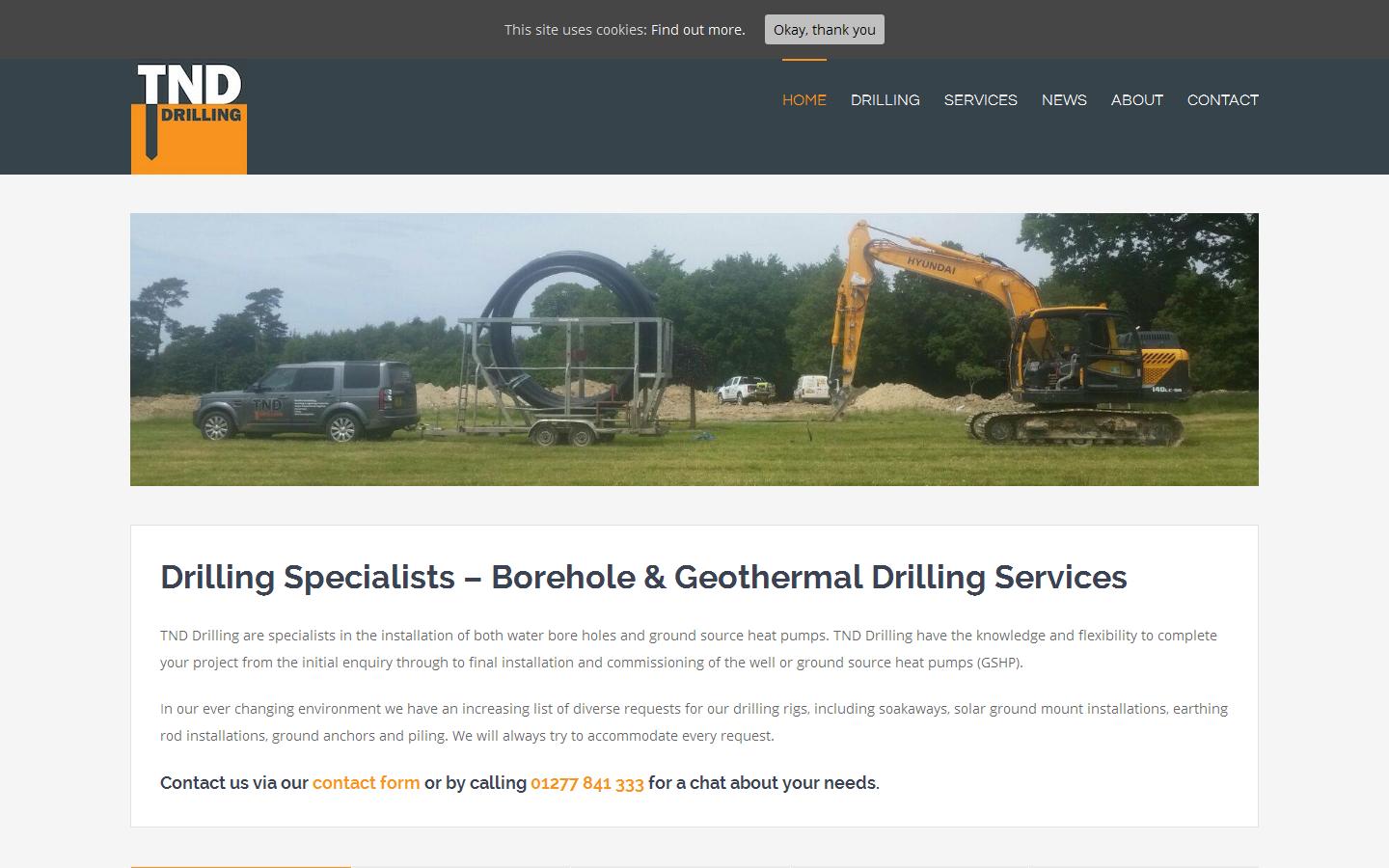Screen dimensions: 1389x868
Task: Select ABOUT in the top navigation
Action: [x=1137, y=100]
